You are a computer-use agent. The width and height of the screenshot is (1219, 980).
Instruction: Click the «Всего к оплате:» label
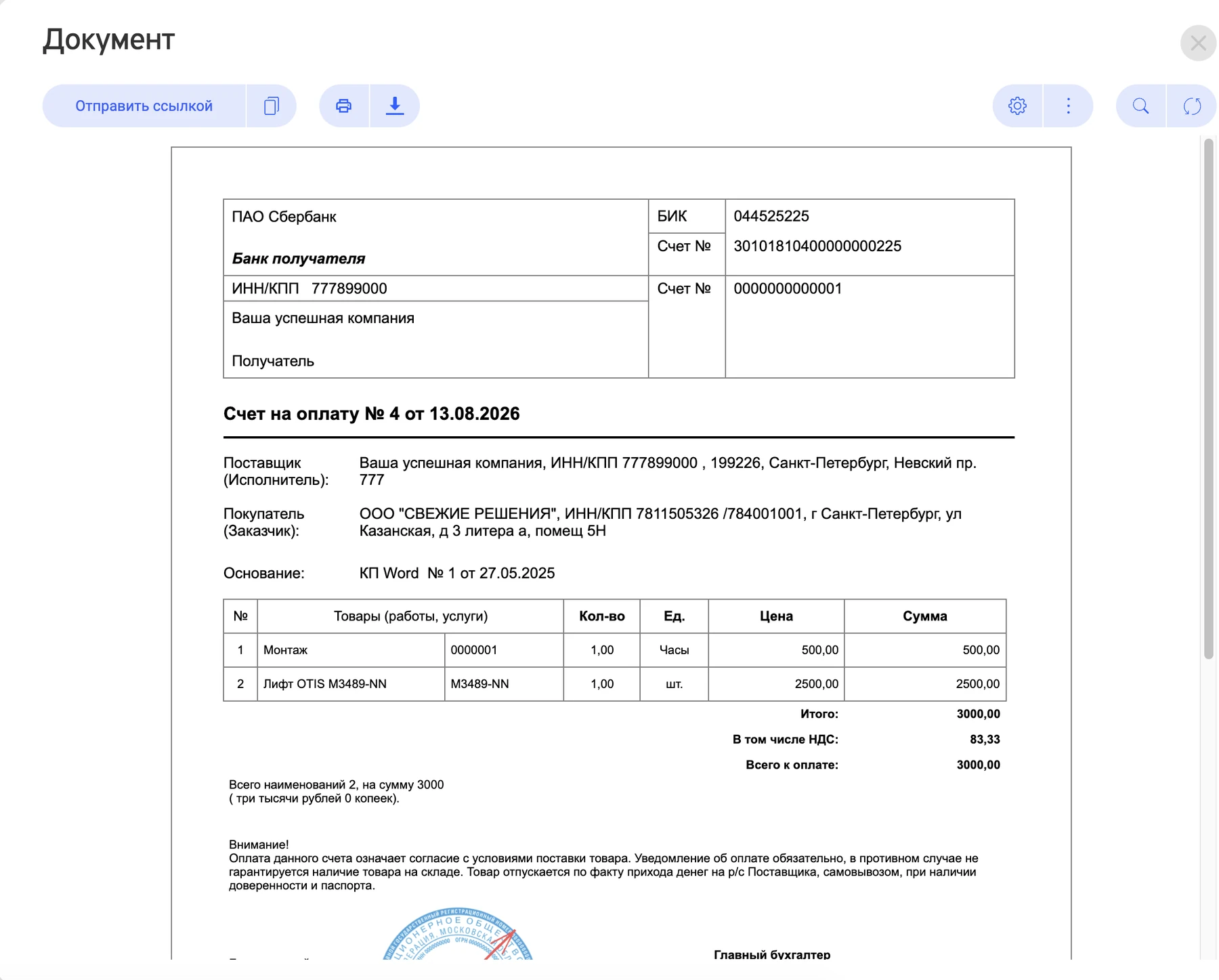click(792, 765)
